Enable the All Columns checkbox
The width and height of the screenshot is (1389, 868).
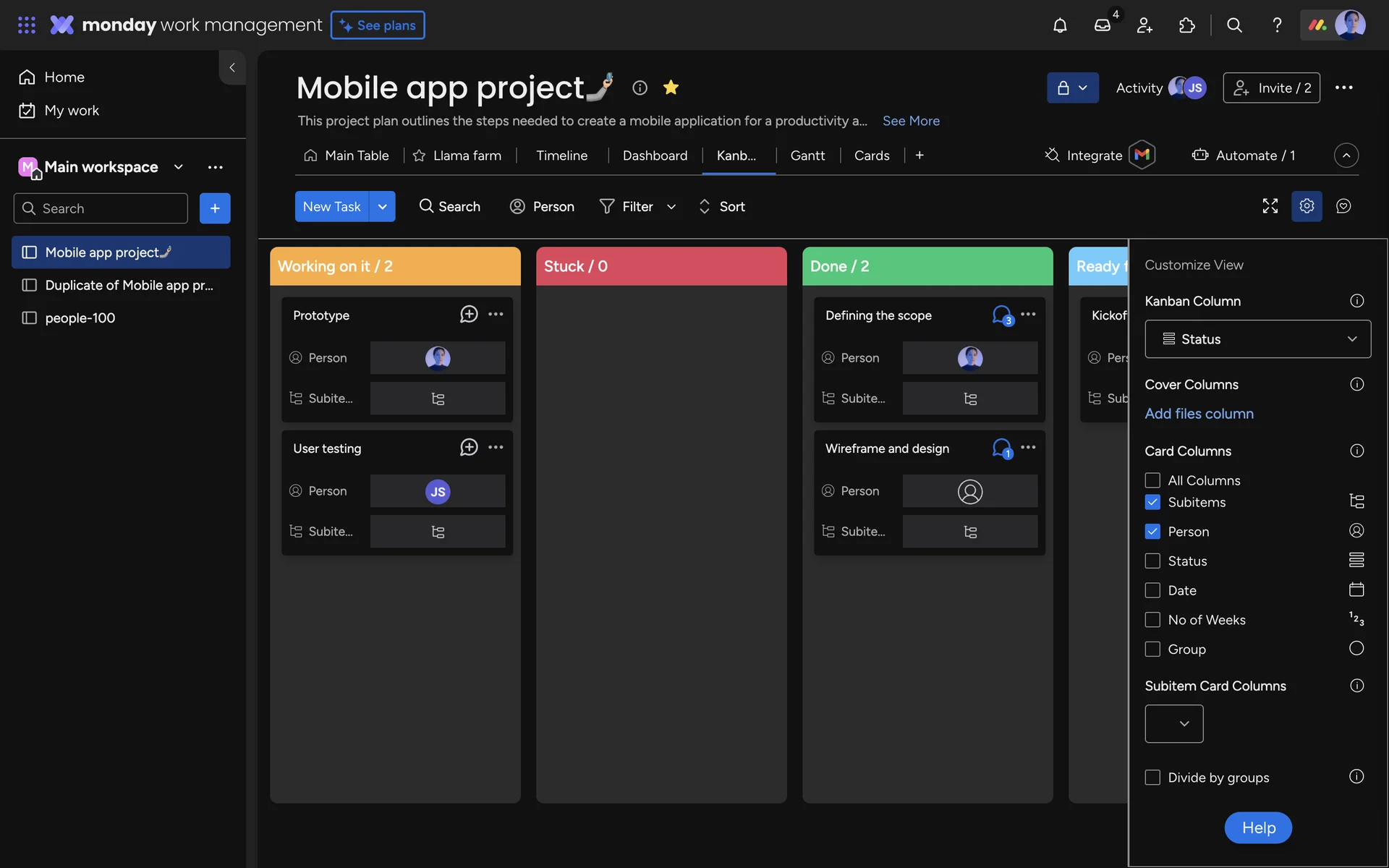[1152, 480]
